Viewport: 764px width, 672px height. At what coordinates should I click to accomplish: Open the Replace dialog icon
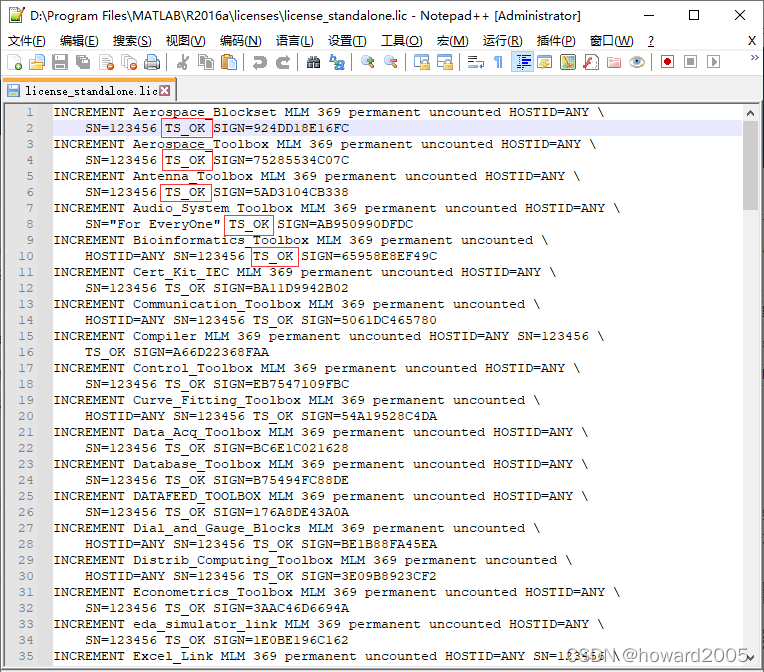(337, 62)
